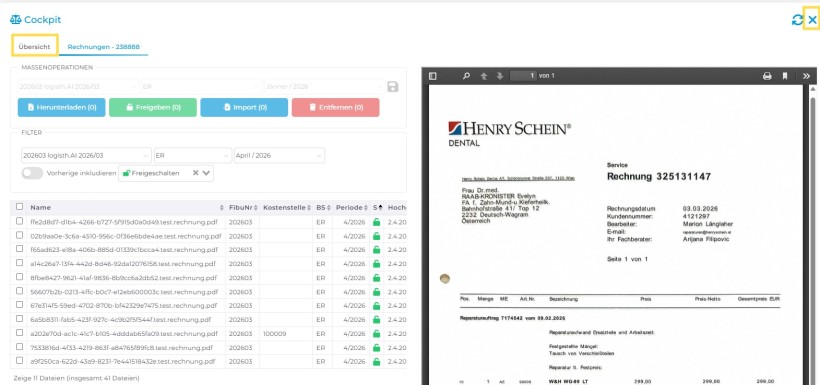Click the green lock of 6a5b8311 file
The image size is (820, 385).
click(376, 320)
